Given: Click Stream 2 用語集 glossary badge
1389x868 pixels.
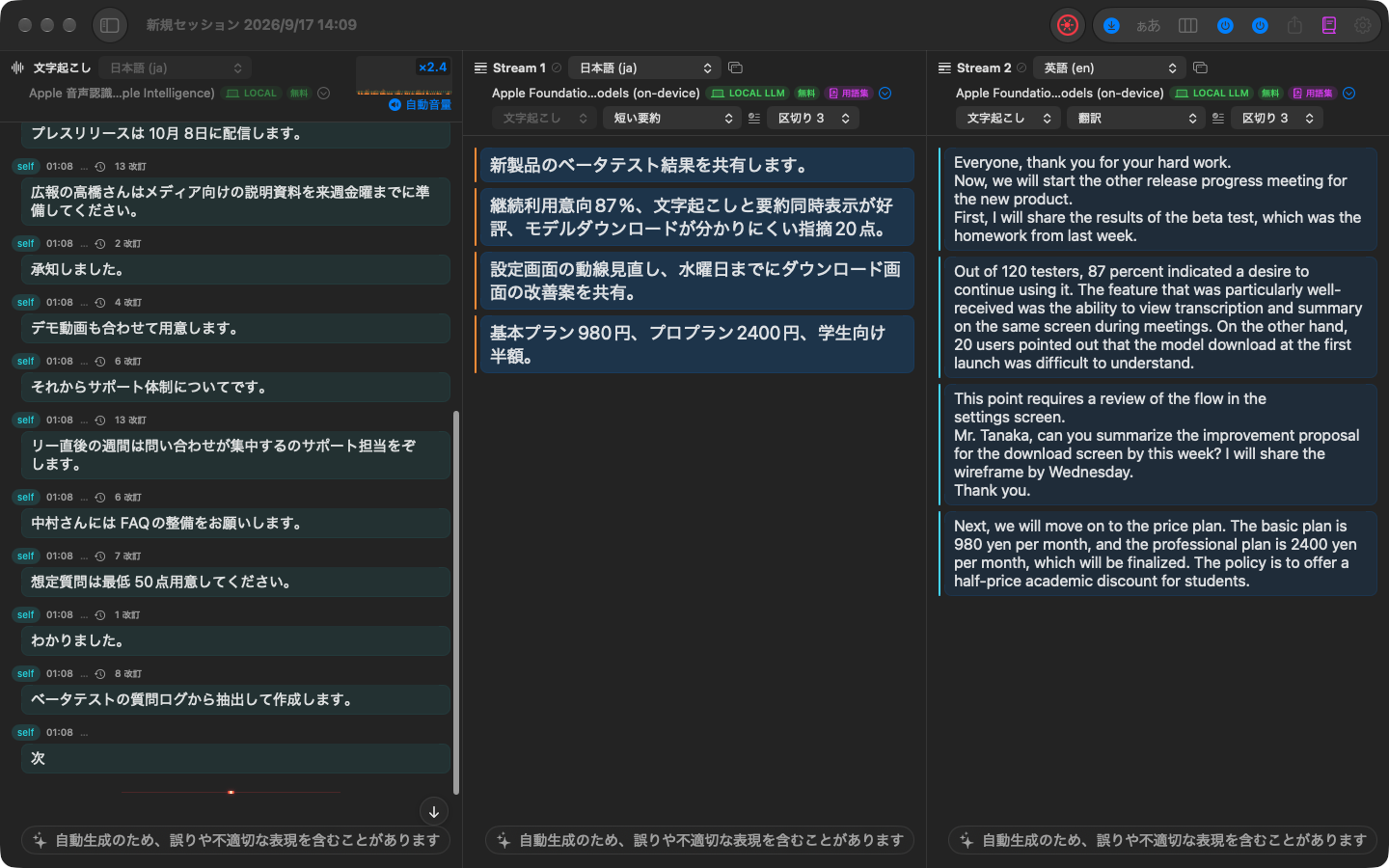Looking at the screenshot, I should point(1313,94).
